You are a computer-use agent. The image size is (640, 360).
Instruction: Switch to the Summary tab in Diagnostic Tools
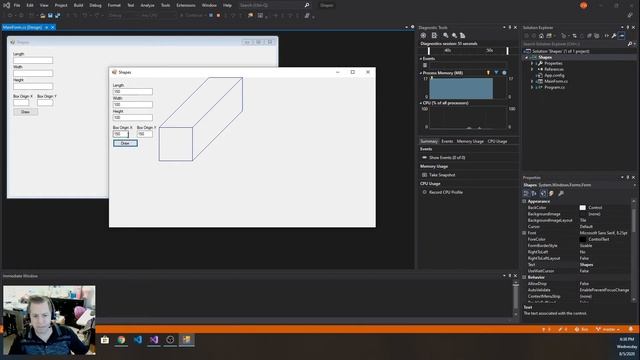point(429,141)
